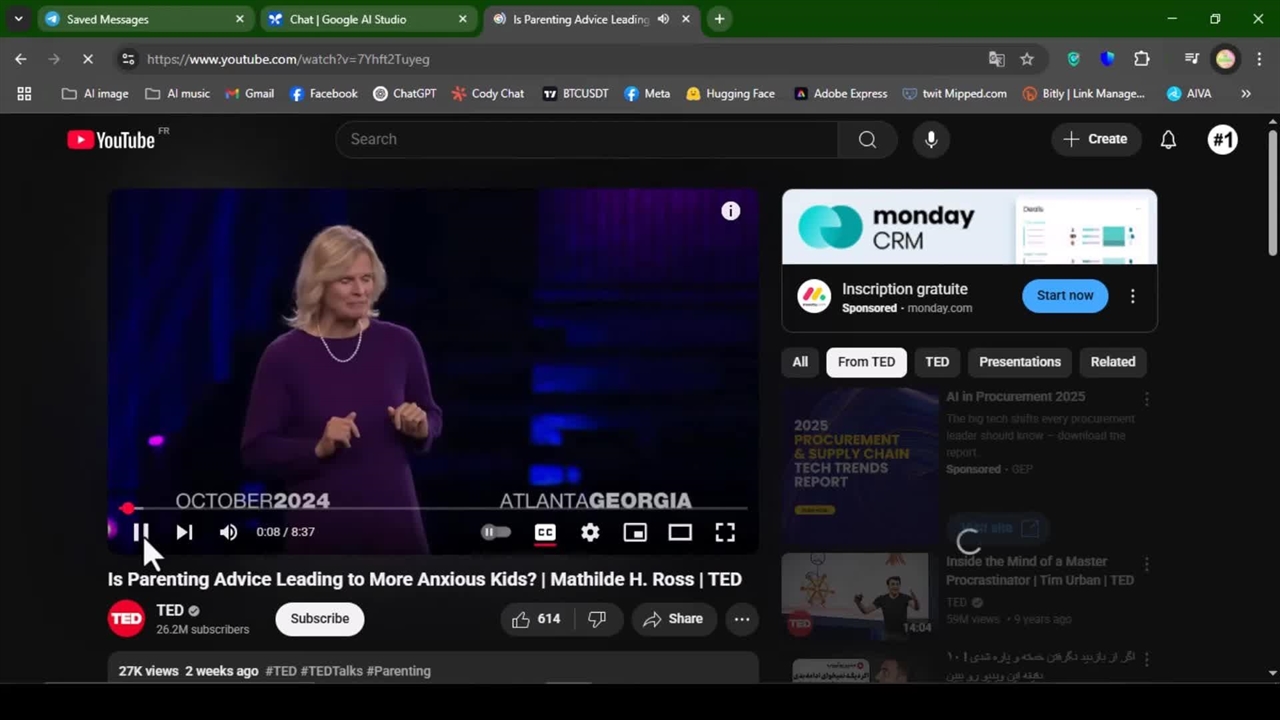Search with voice microphone
Screen dimensions: 1280x720
(x=931, y=139)
